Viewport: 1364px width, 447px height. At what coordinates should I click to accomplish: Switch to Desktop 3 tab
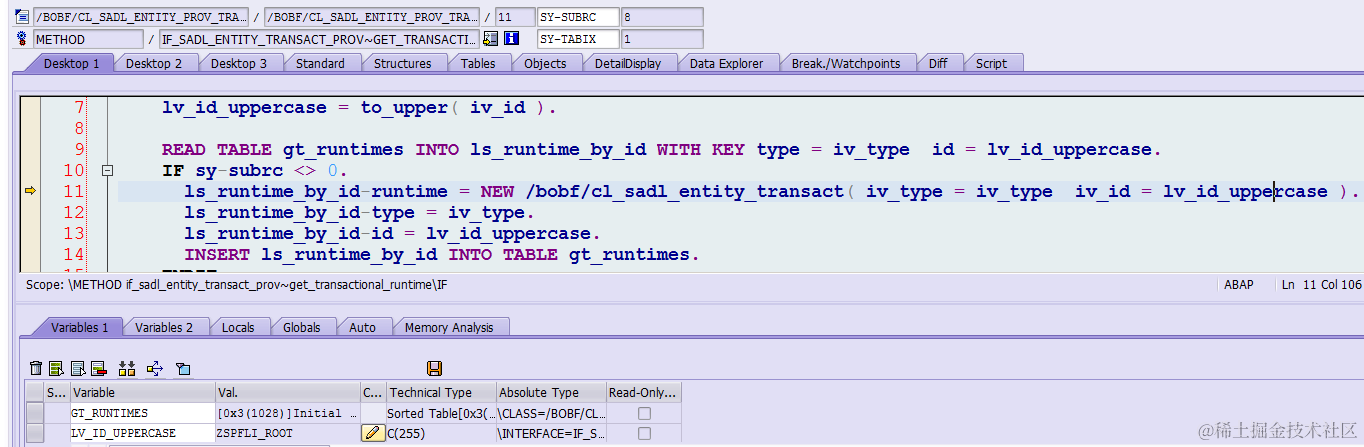tap(239, 63)
